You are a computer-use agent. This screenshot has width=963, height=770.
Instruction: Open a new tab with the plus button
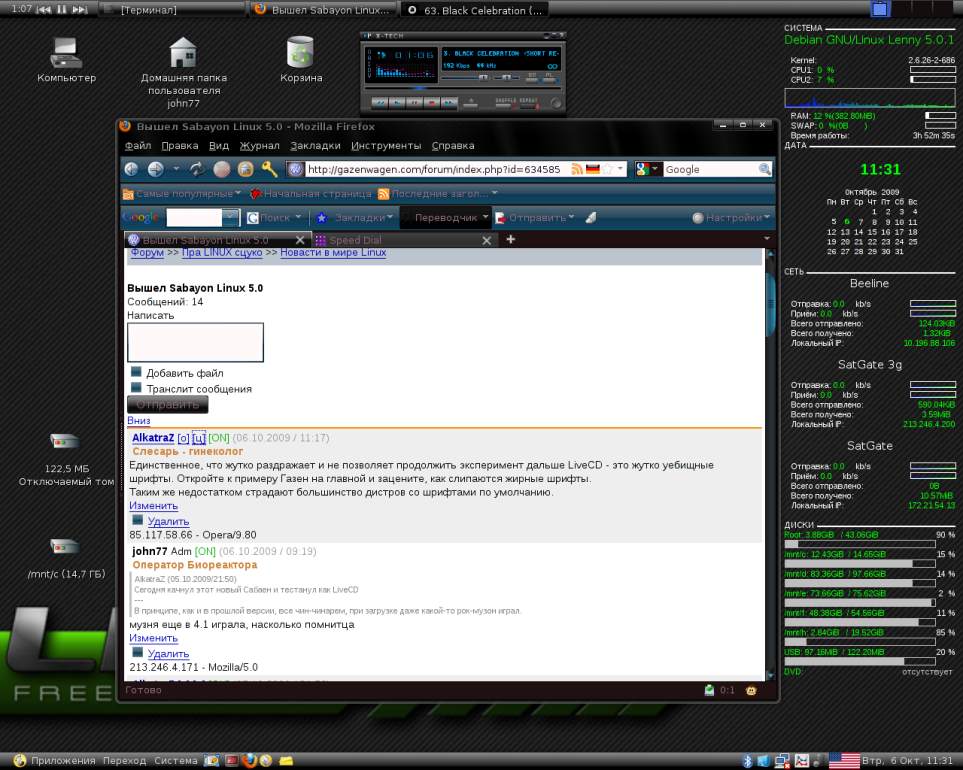[x=510, y=239]
